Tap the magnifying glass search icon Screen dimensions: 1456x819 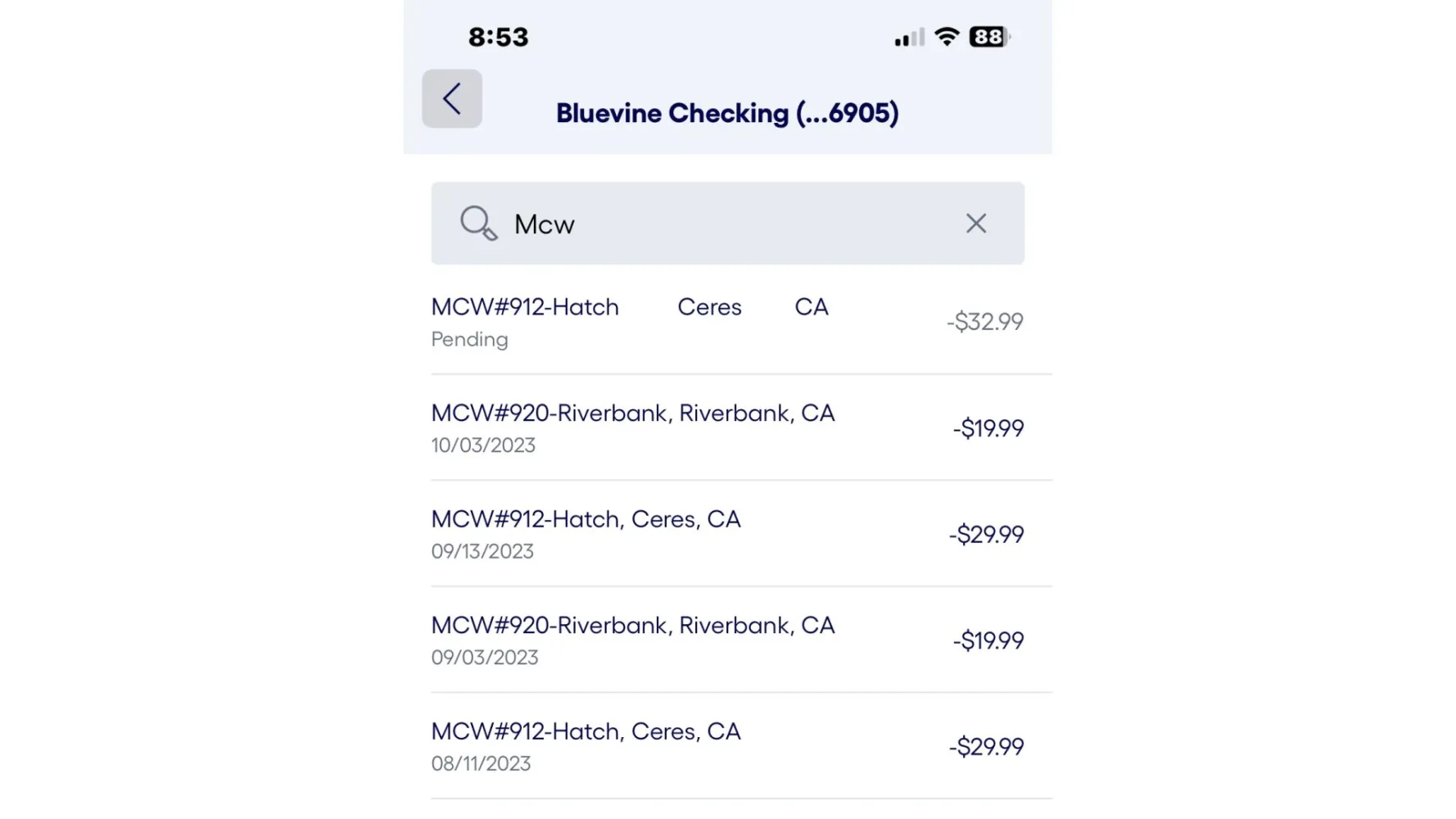478,224
